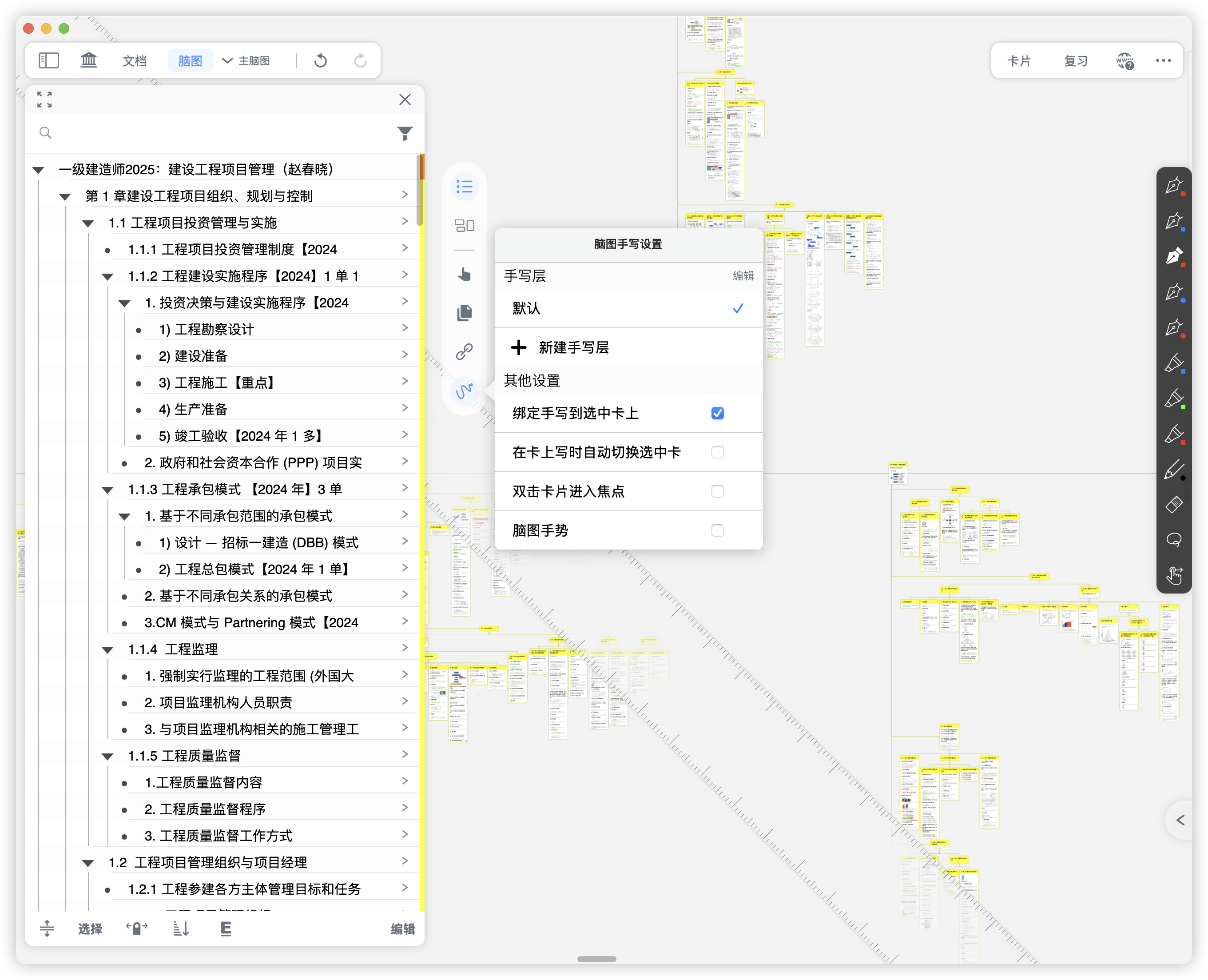Enable 双击卡片进入焦点 checkbox
Image resolution: width=1208 pixels, height=980 pixels.
[717, 491]
